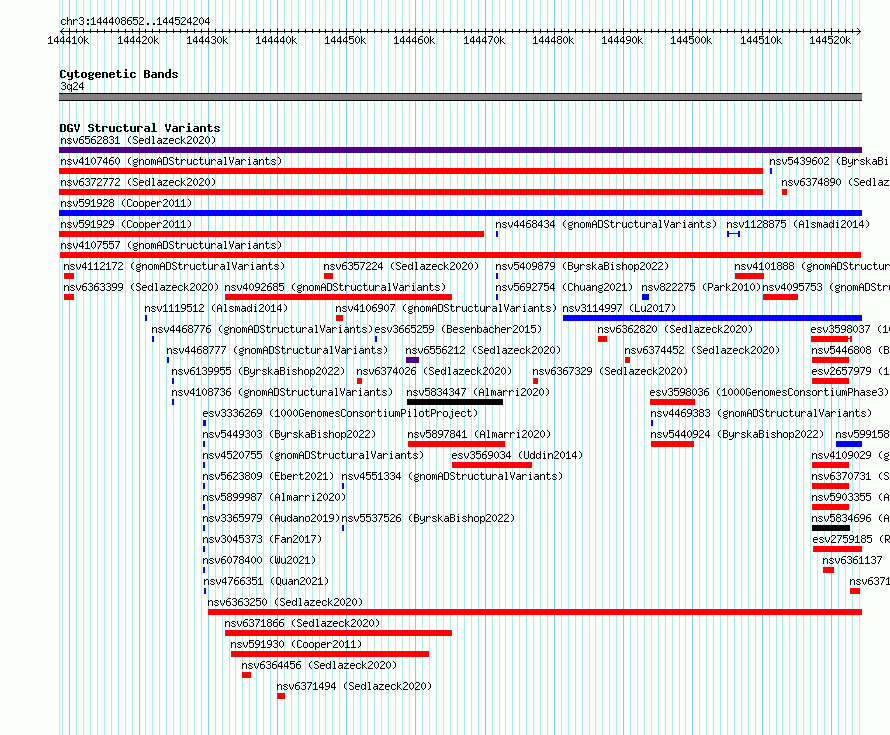
Task: Open the nsv6363399 (Sedlazeck2020) label
Action: tap(141, 287)
